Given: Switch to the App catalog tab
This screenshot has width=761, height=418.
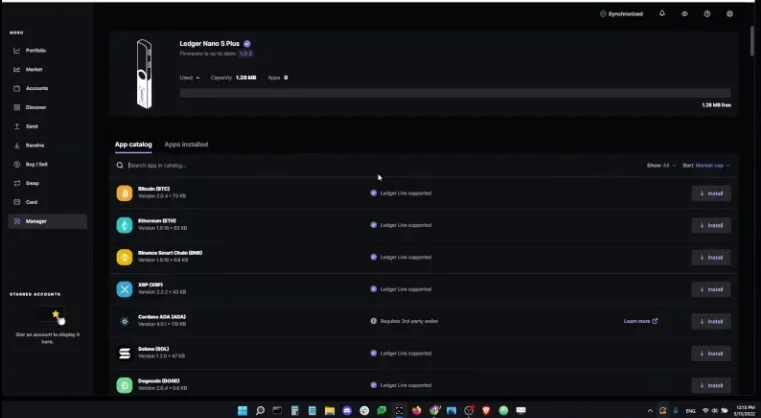Looking at the screenshot, I should coord(133,144).
